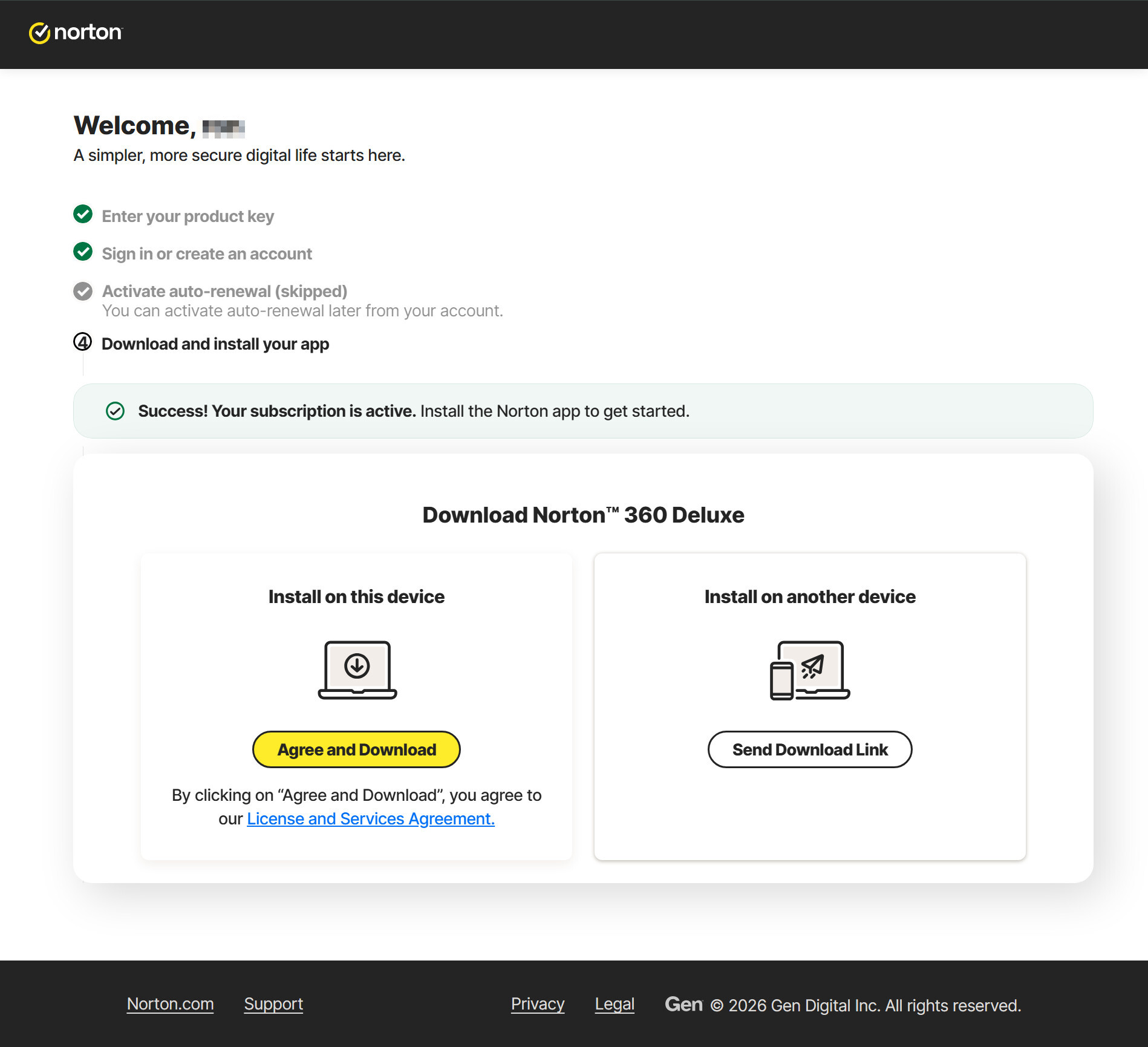Click the step 4 number circle icon
The width and height of the screenshot is (1148, 1047).
[83, 342]
